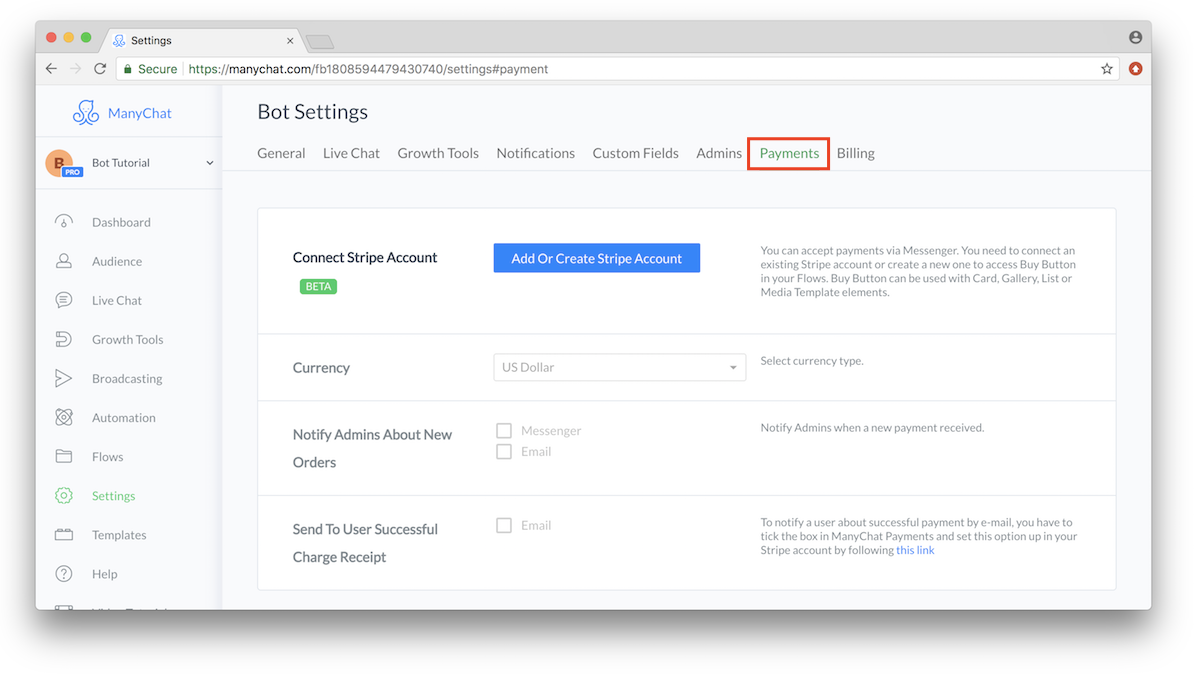Click the green Secure padlock icon

click(x=127, y=69)
